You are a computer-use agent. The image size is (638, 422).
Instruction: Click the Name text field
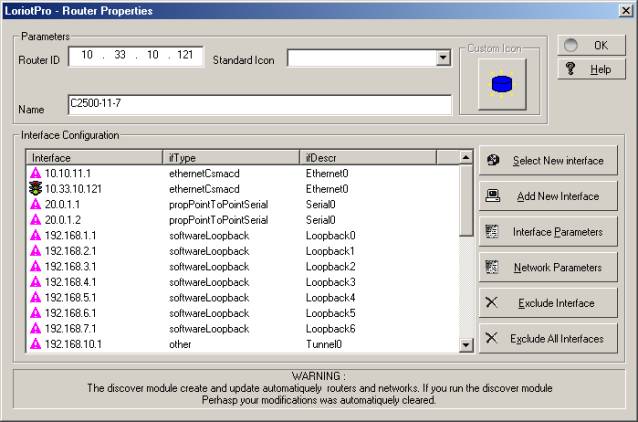coord(258,105)
